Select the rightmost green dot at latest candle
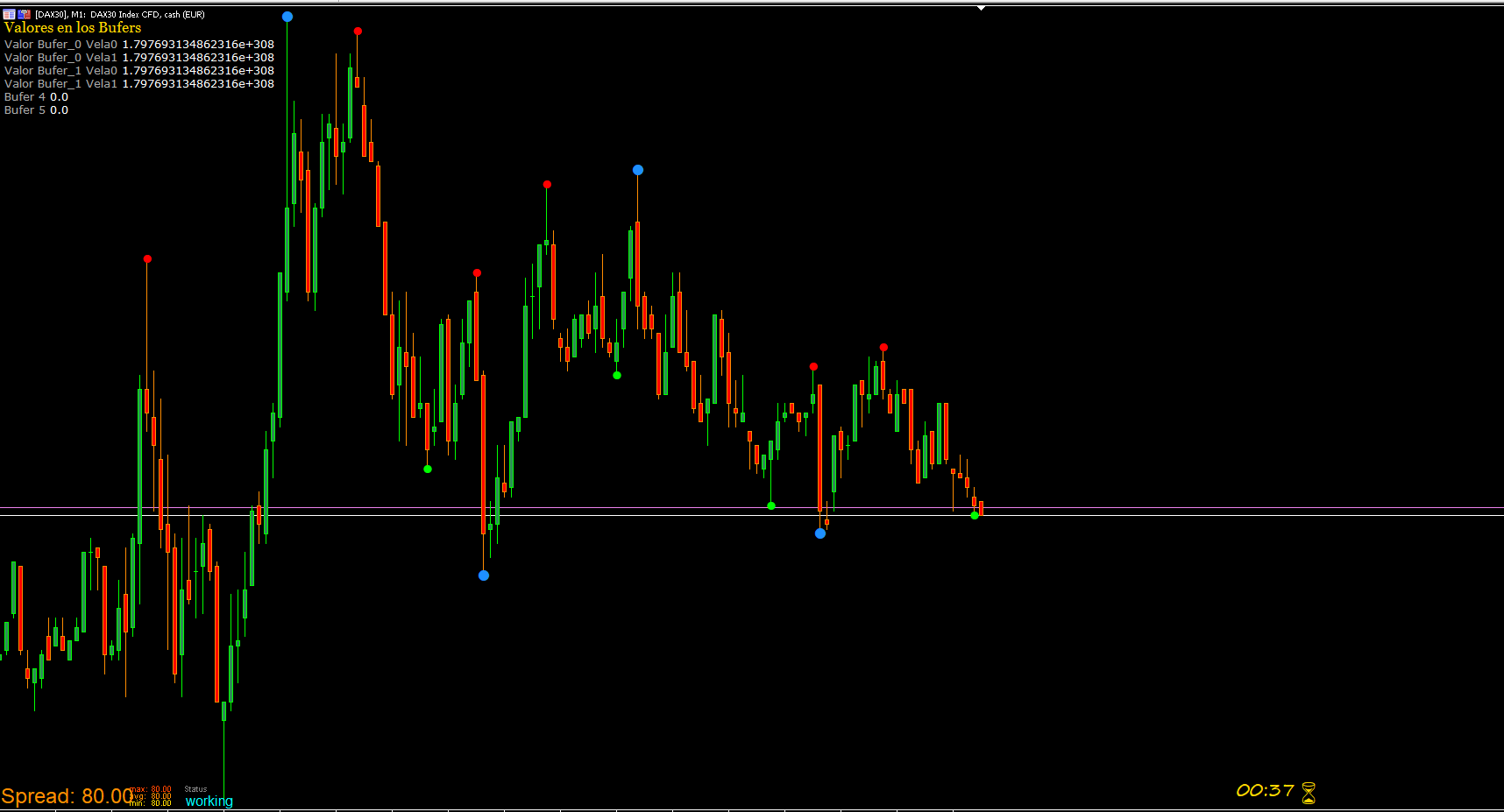The height and width of the screenshot is (812, 1504). [x=975, y=516]
